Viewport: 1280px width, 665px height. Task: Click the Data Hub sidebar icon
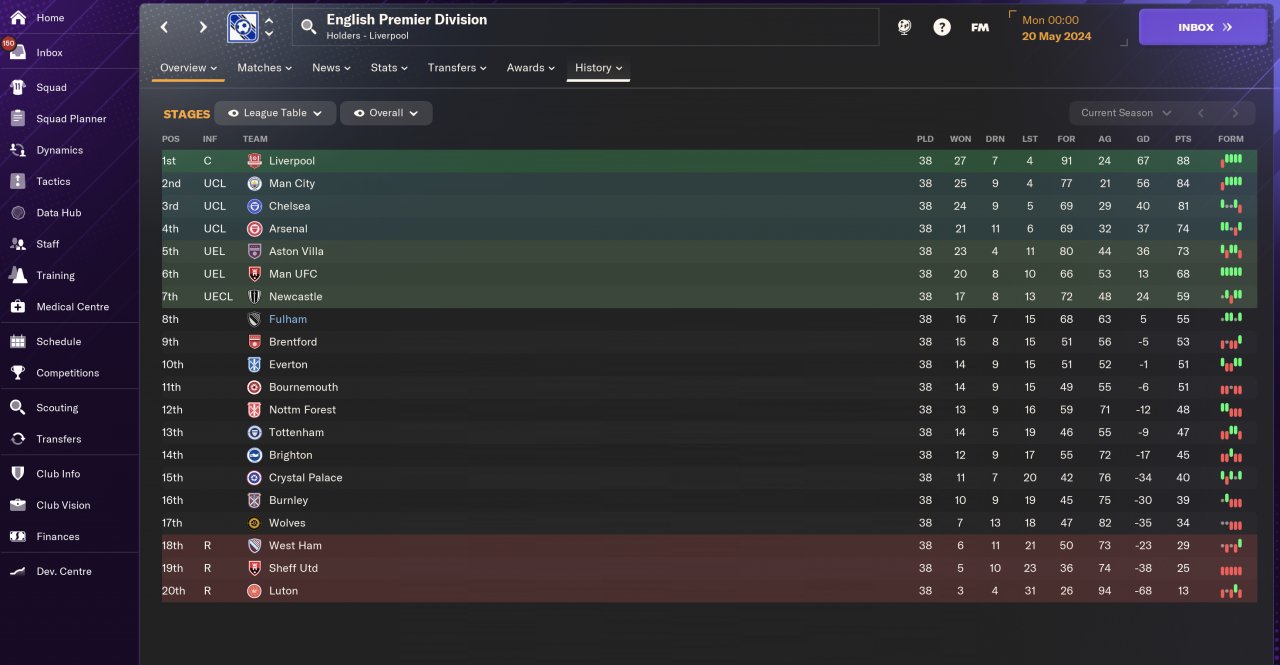click(x=17, y=212)
